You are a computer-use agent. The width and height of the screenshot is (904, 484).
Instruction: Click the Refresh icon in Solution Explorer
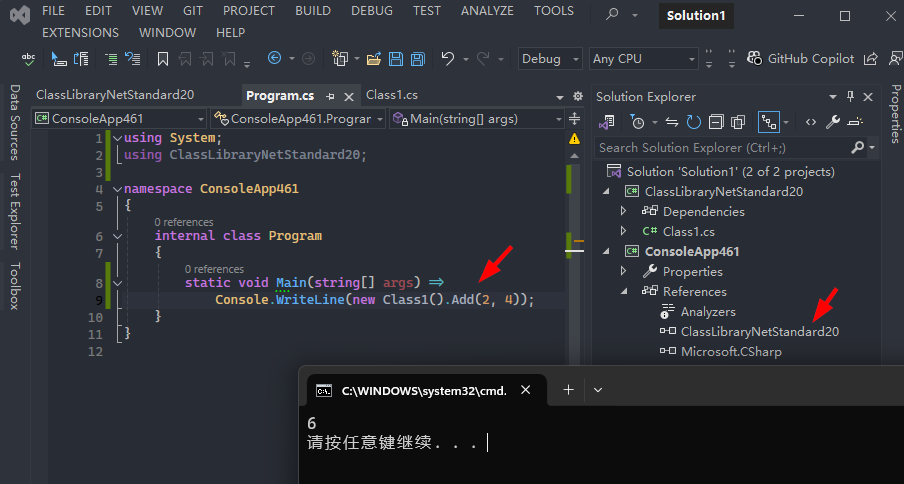point(693,122)
